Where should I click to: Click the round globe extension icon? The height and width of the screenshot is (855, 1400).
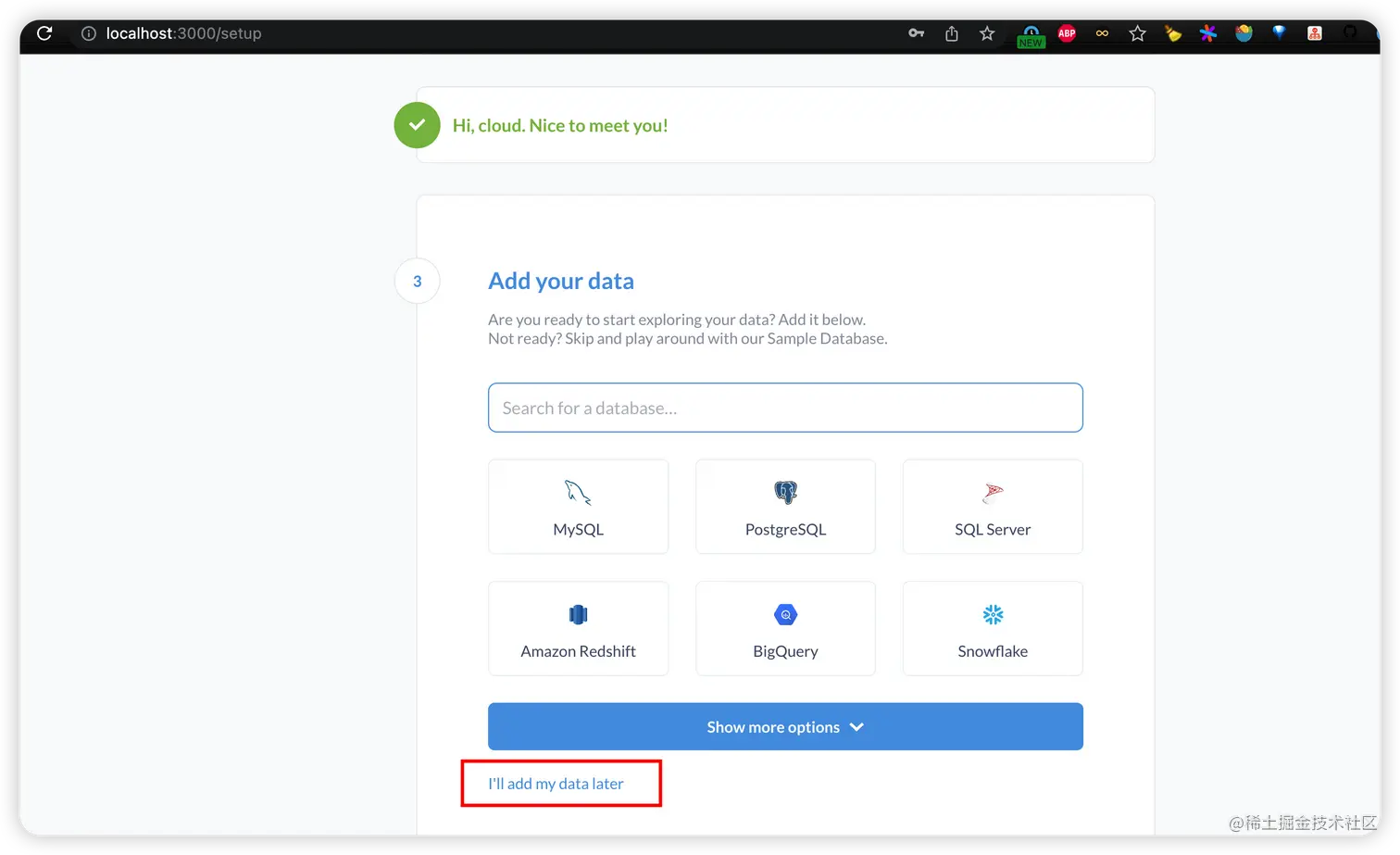pos(1244,33)
